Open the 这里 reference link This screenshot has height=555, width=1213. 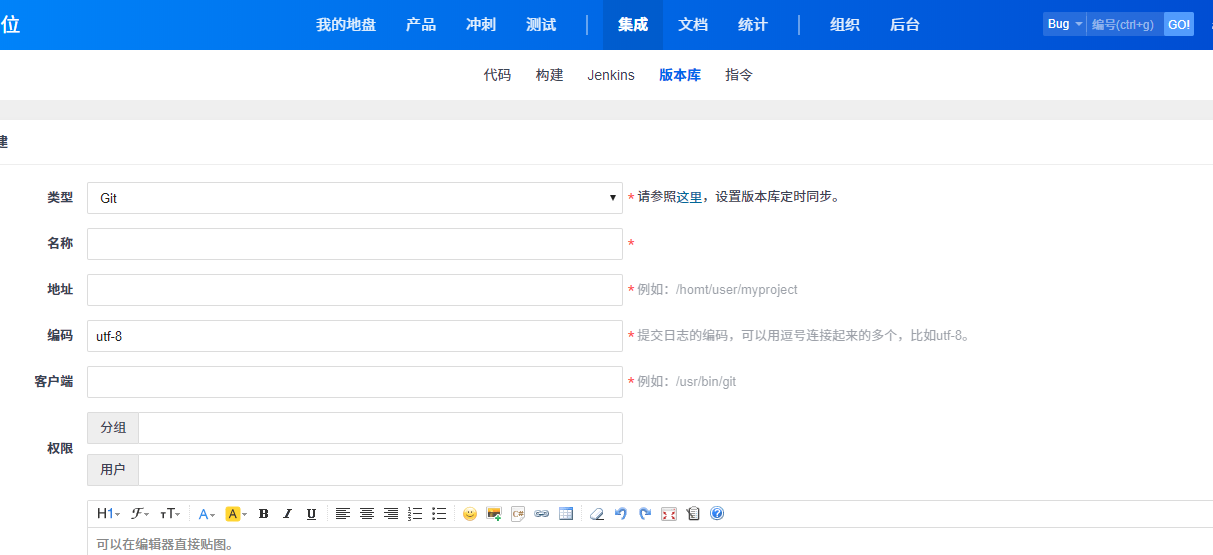coord(689,197)
